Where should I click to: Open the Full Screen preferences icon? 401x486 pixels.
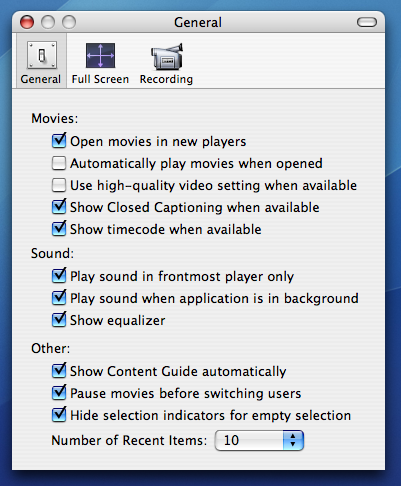click(100, 55)
